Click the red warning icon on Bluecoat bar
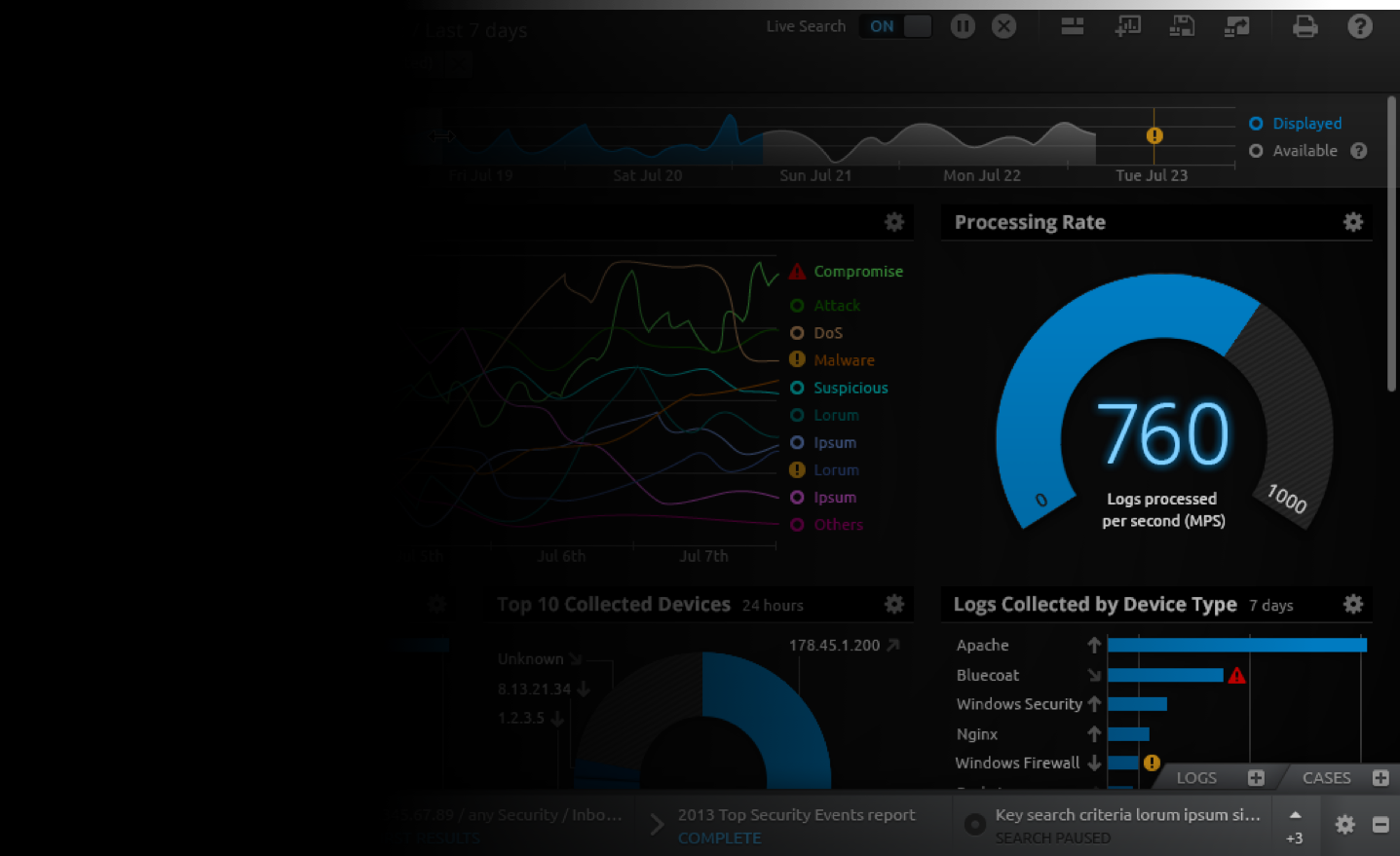 point(1236,675)
